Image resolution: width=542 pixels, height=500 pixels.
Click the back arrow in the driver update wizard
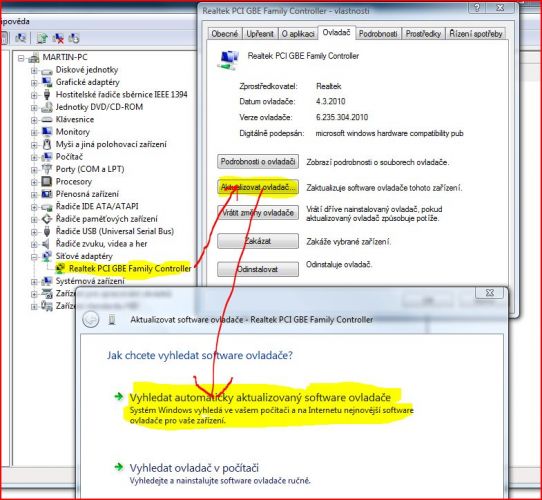coord(91,319)
